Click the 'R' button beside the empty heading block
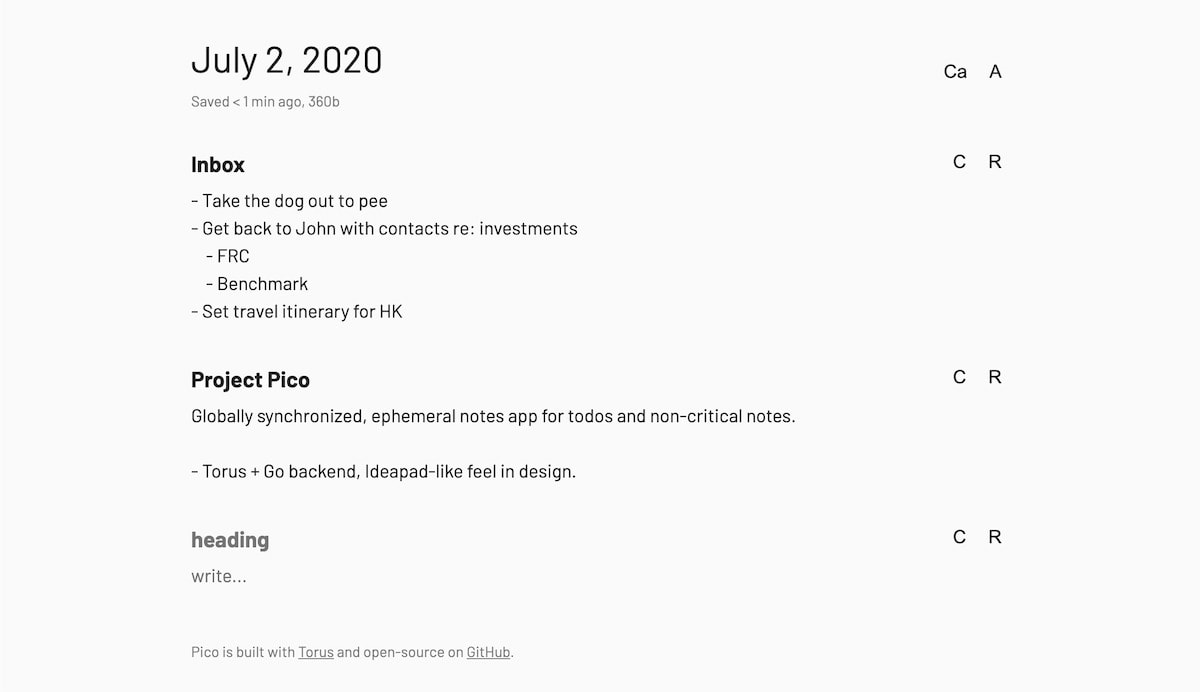 [x=995, y=537]
